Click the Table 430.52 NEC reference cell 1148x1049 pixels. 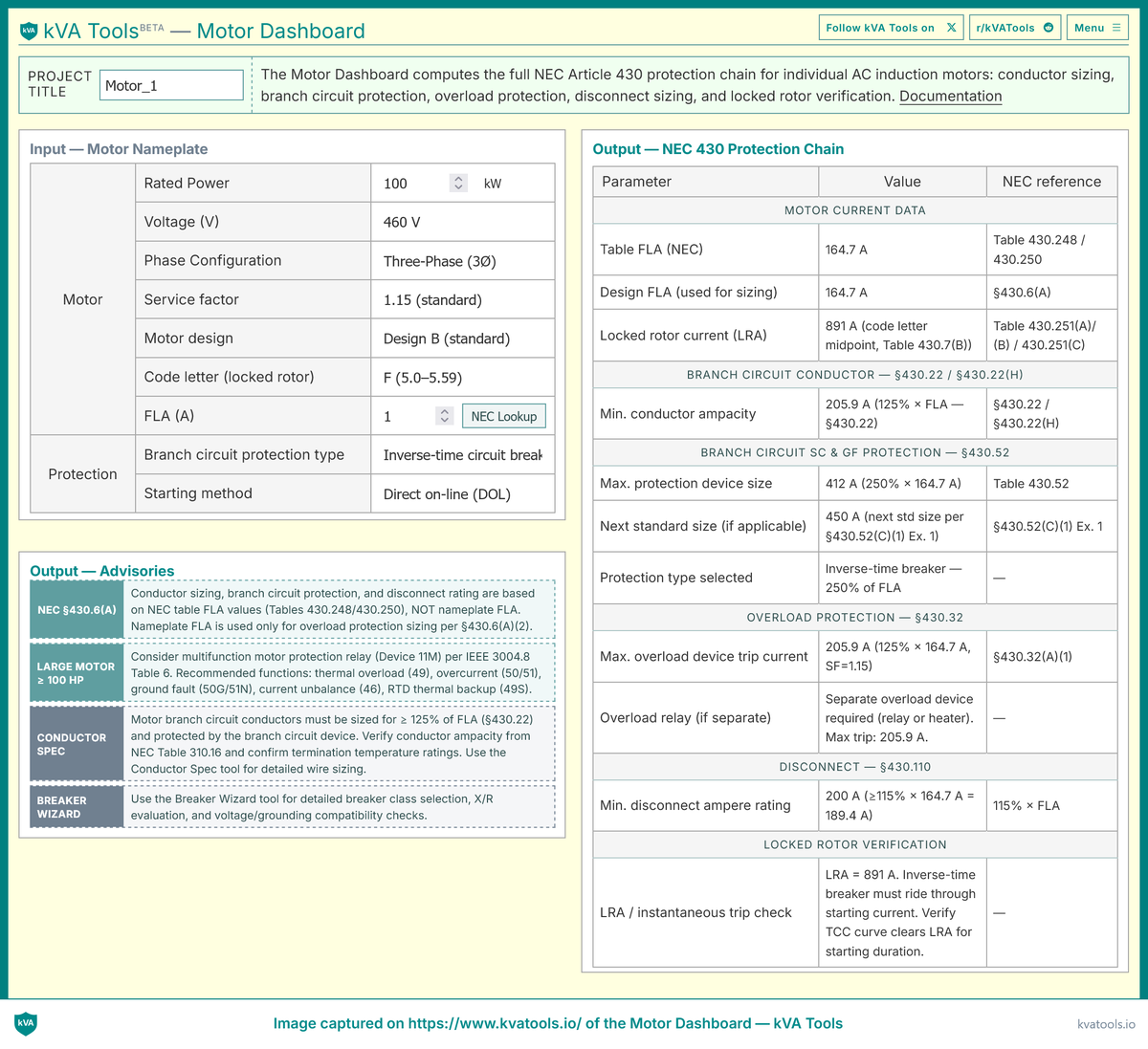click(1051, 484)
